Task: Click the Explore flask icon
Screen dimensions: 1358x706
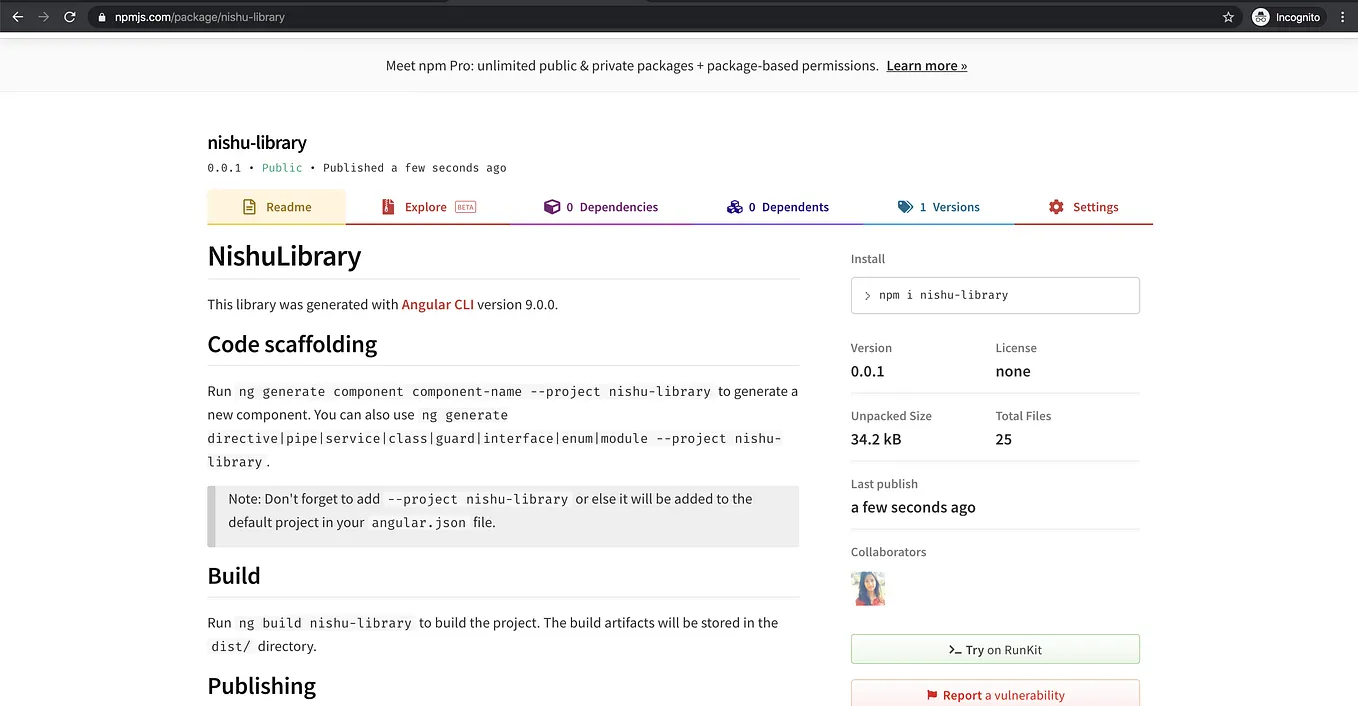Action: pos(388,206)
